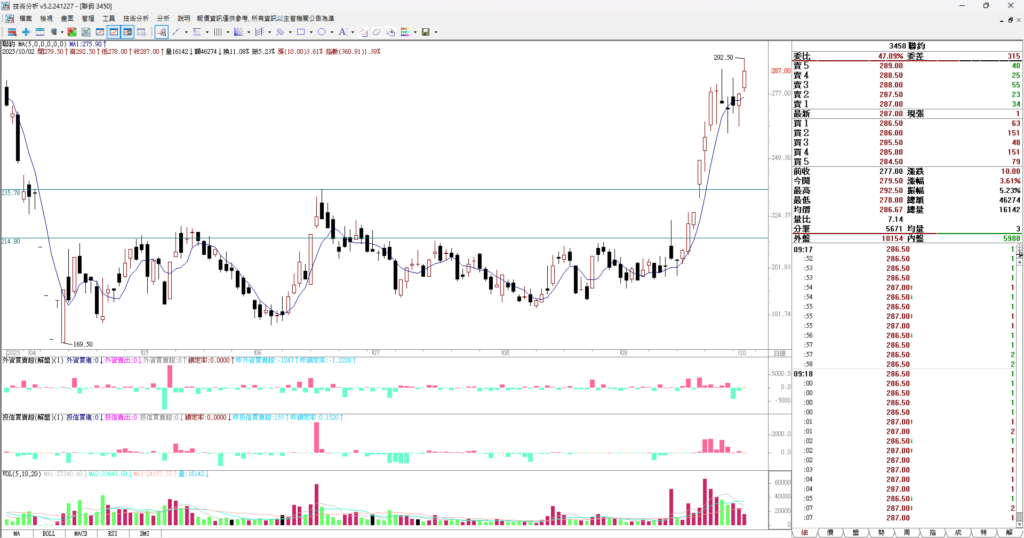Expand the rectangle tool dropdown arrow
Image resolution: width=1024 pixels, height=538 pixels.
click(x=311, y=32)
